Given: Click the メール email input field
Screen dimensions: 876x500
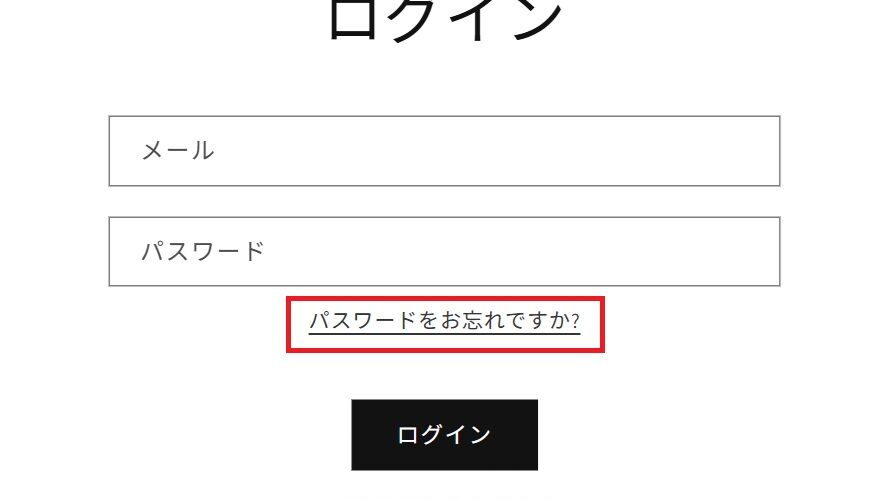Looking at the screenshot, I should (x=444, y=151).
